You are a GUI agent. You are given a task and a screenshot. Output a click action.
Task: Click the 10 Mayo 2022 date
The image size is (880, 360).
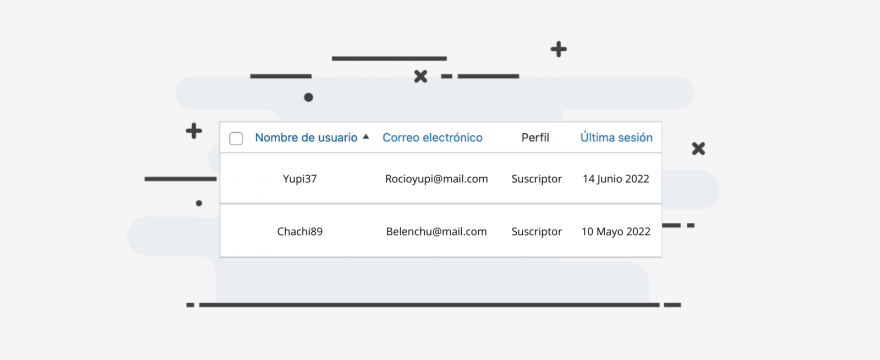[616, 231]
